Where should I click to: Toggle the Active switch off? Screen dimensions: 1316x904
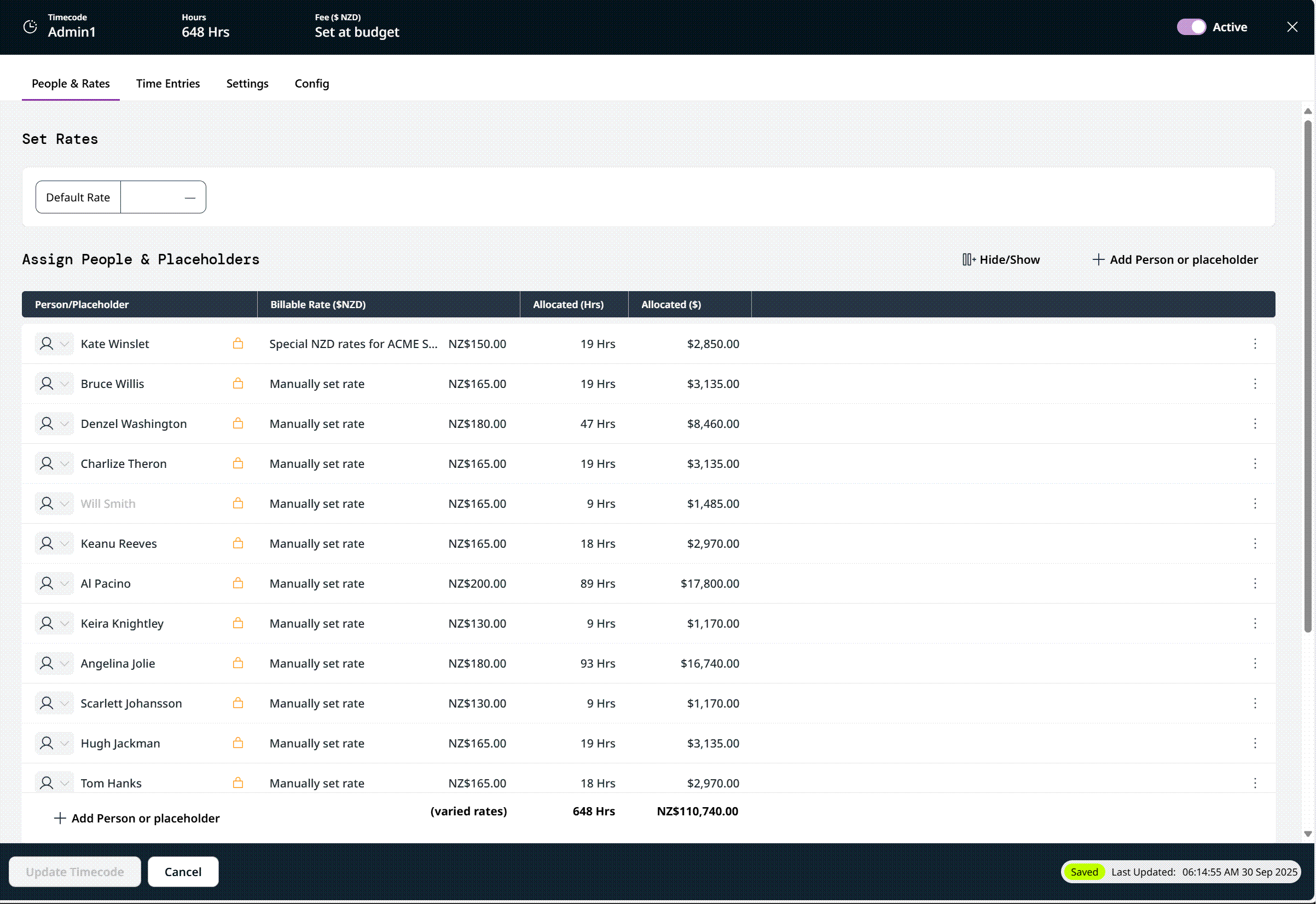1191,27
